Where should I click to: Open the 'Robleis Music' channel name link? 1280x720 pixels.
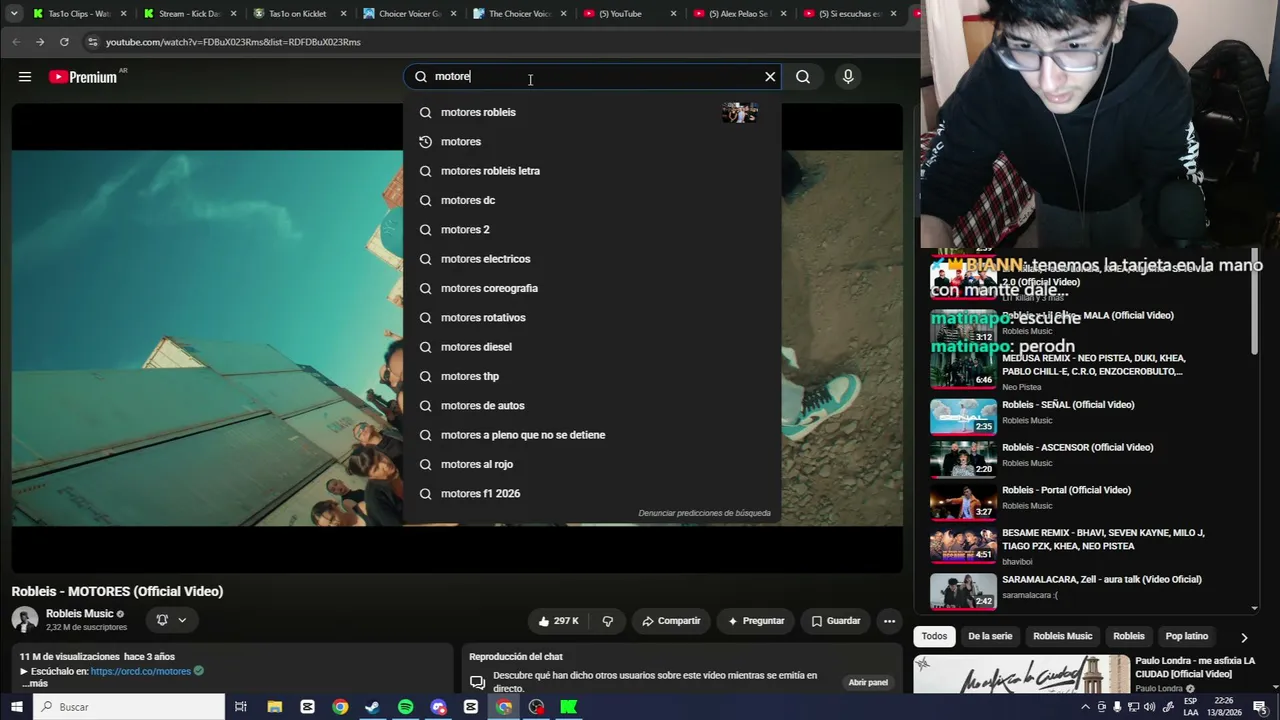(80, 614)
